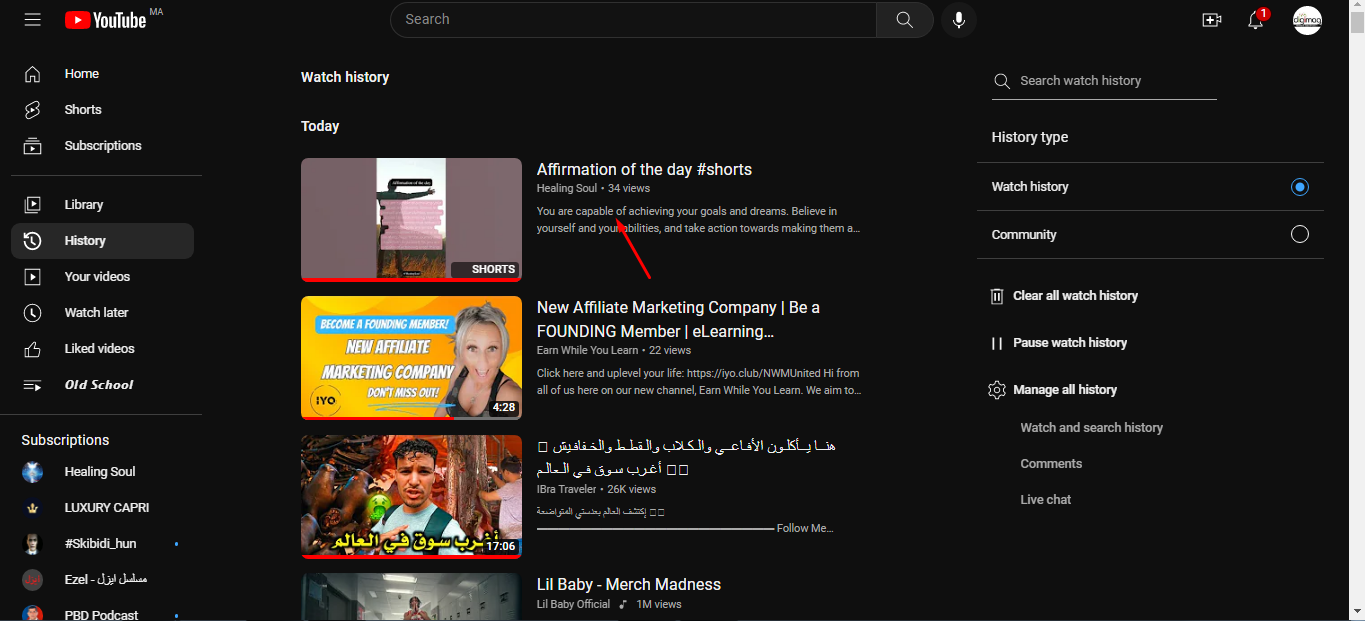Open Watch and search history link
1365x621 pixels.
click(1091, 428)
